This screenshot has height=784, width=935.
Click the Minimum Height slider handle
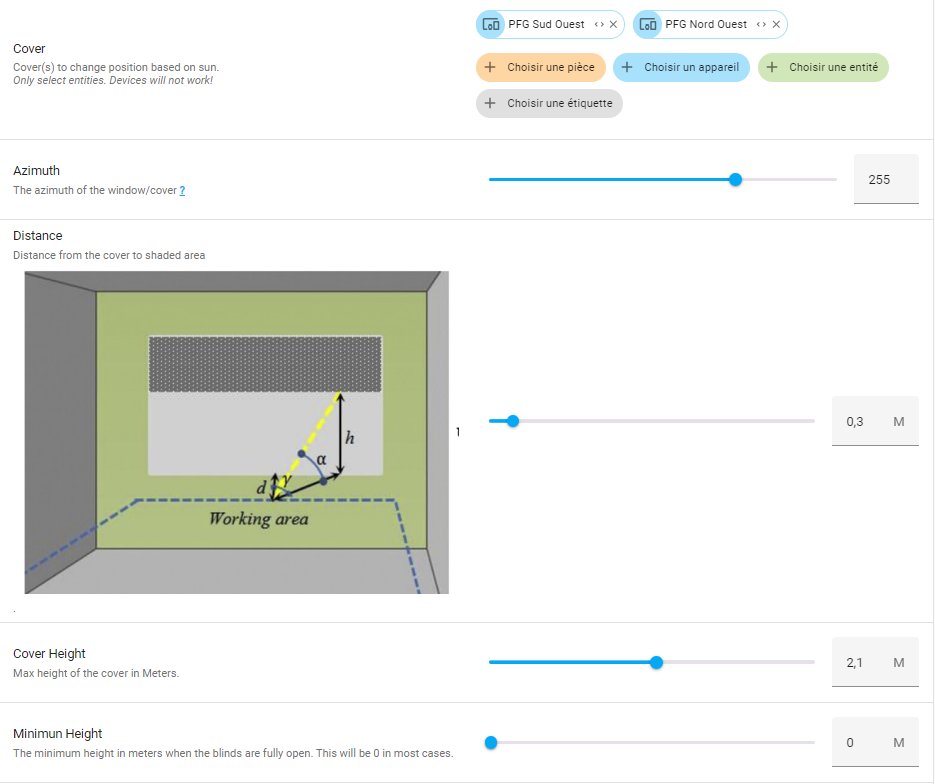pyautogui.click(x=491, y=742)
